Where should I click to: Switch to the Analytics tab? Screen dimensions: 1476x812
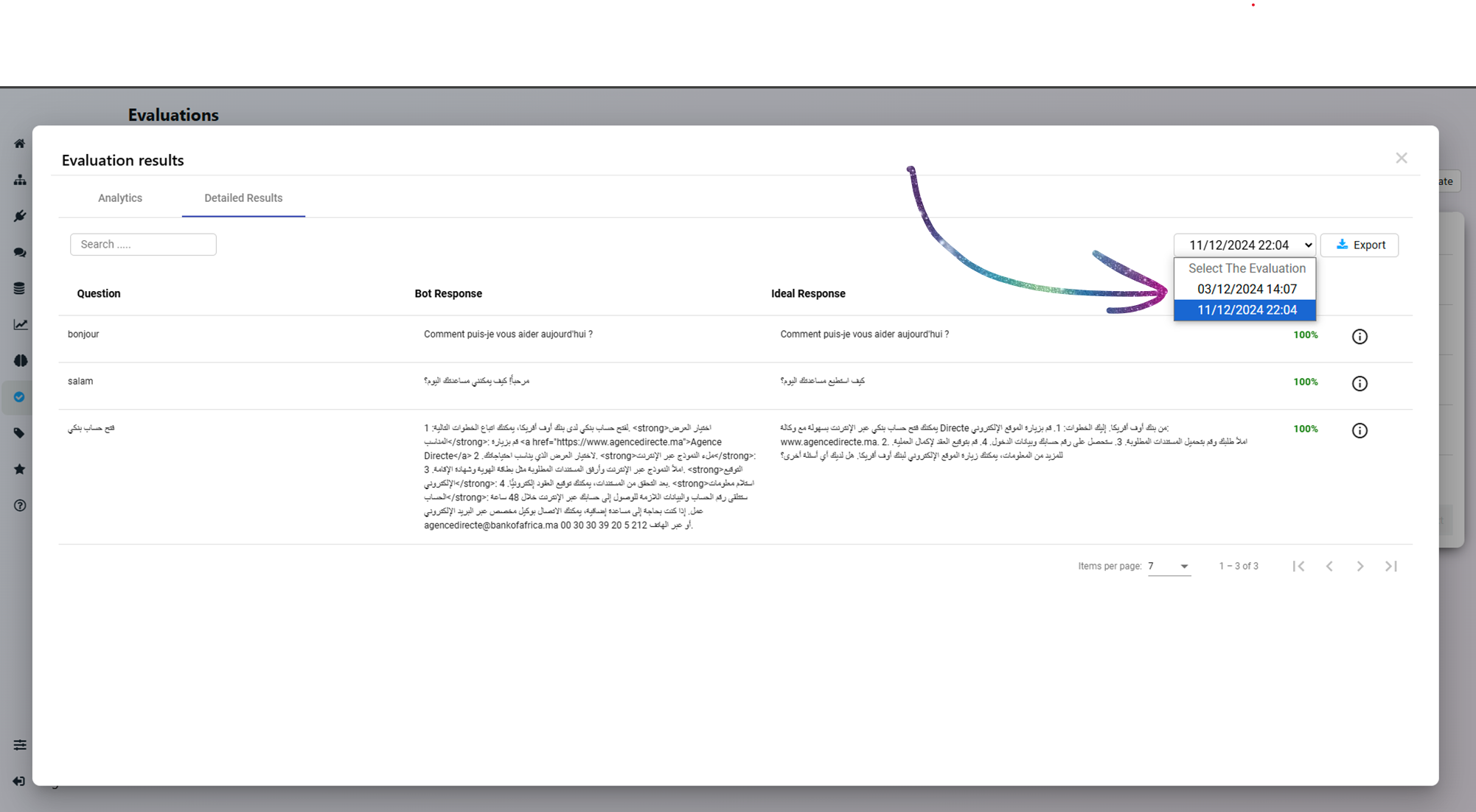(119, 197)
